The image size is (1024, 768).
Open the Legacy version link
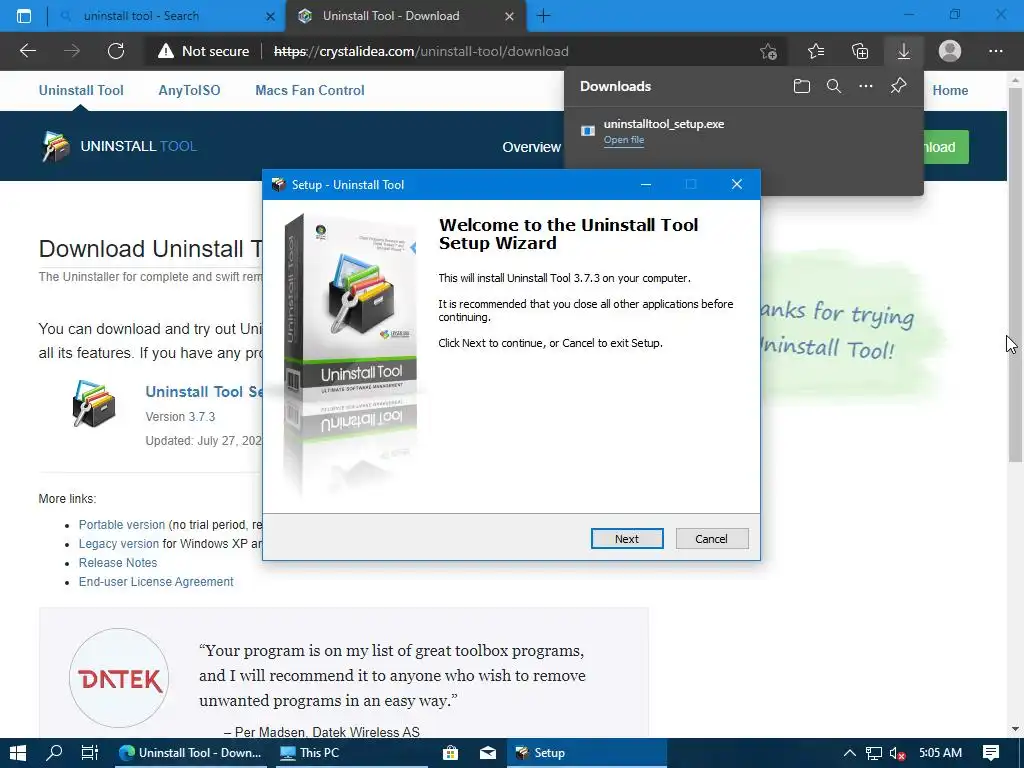tap(118, 543)
